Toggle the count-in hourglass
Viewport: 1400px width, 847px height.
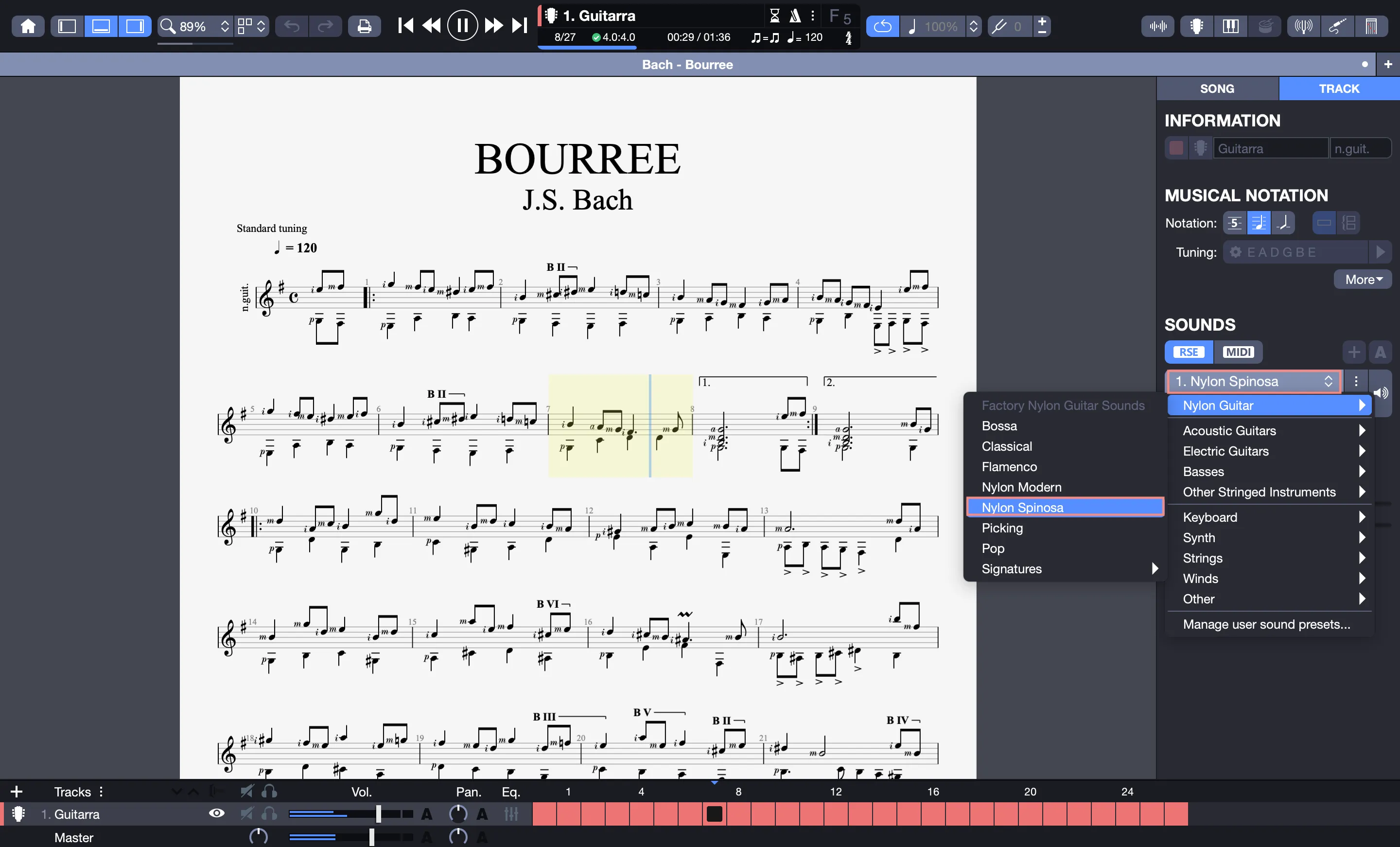click(x=774, y=16)
